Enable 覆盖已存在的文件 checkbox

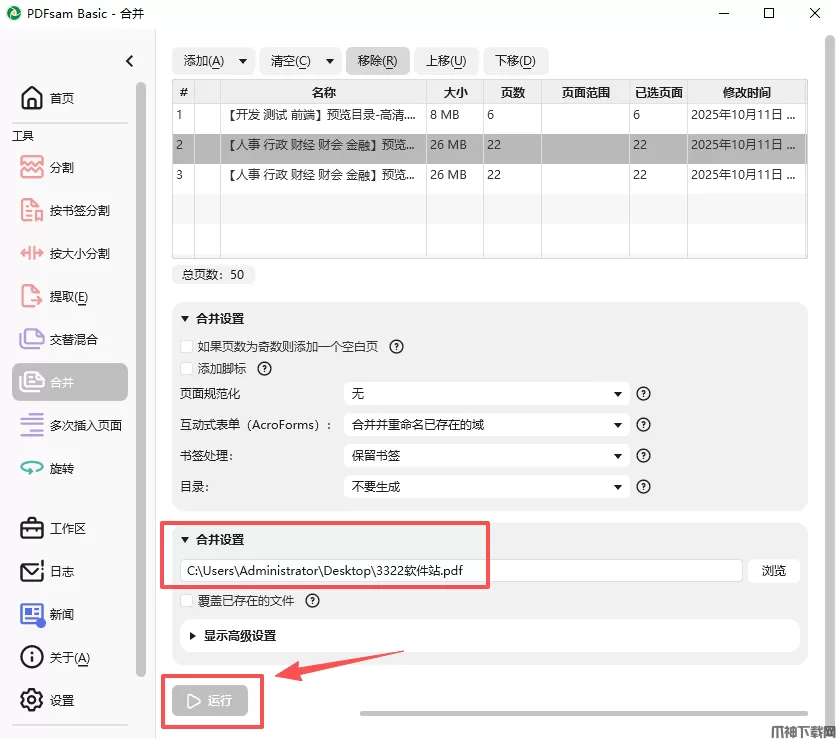click(186, 601)
